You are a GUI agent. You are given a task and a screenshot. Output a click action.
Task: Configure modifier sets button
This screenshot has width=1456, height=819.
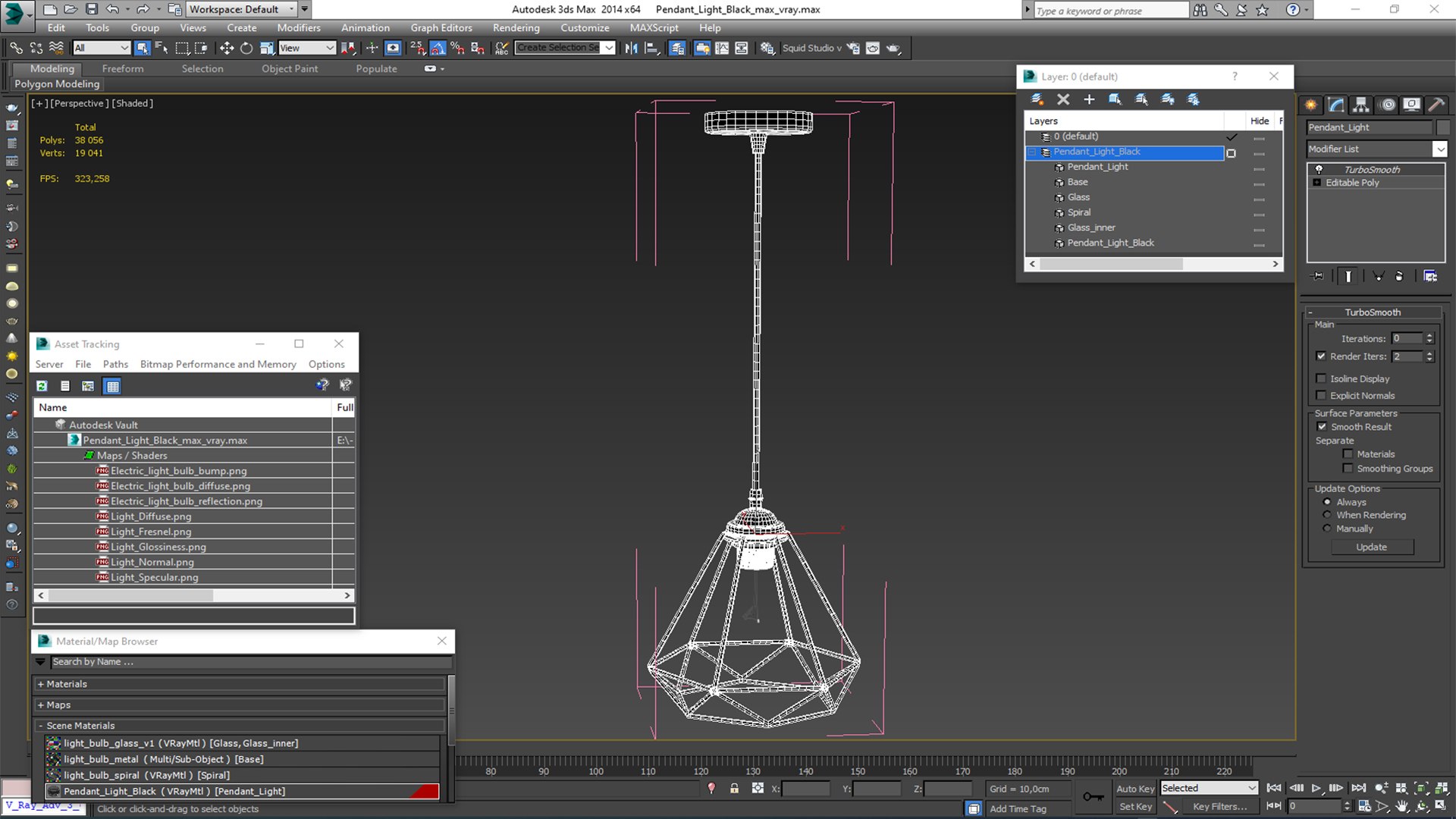(1430, 276)
